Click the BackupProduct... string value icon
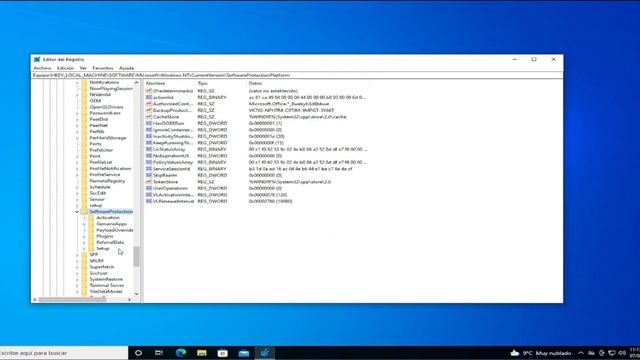Screen dimensions: 640x360 click(x=149, y=111)
